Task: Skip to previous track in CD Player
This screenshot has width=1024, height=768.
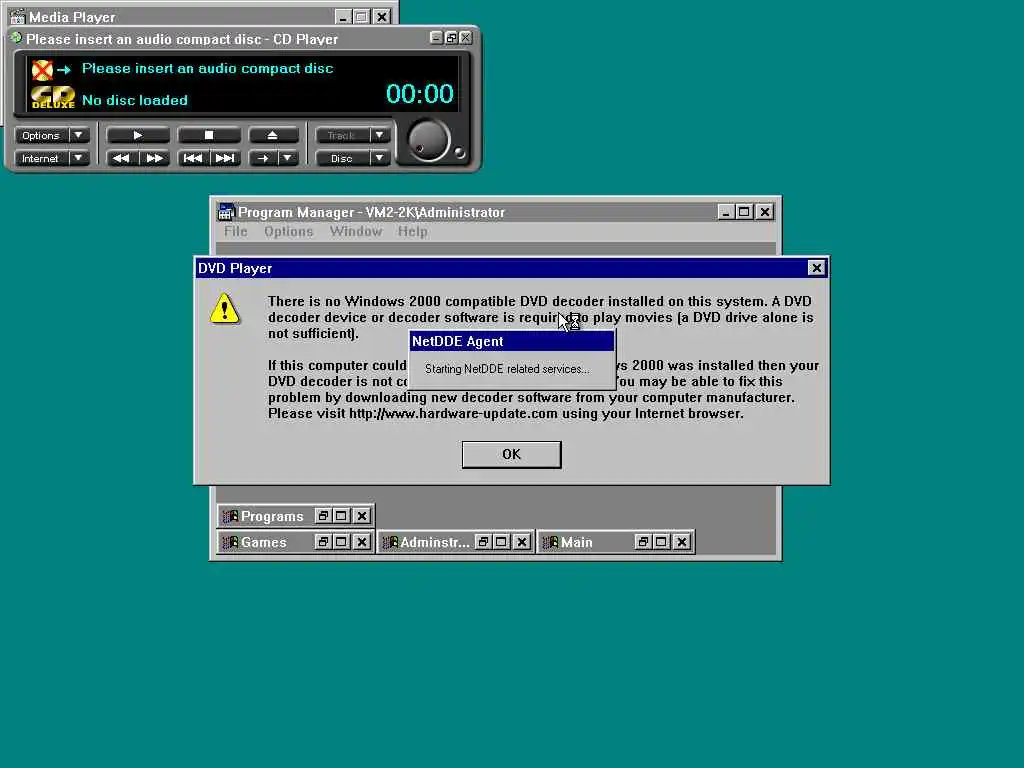Action: [x=193, y=158]
